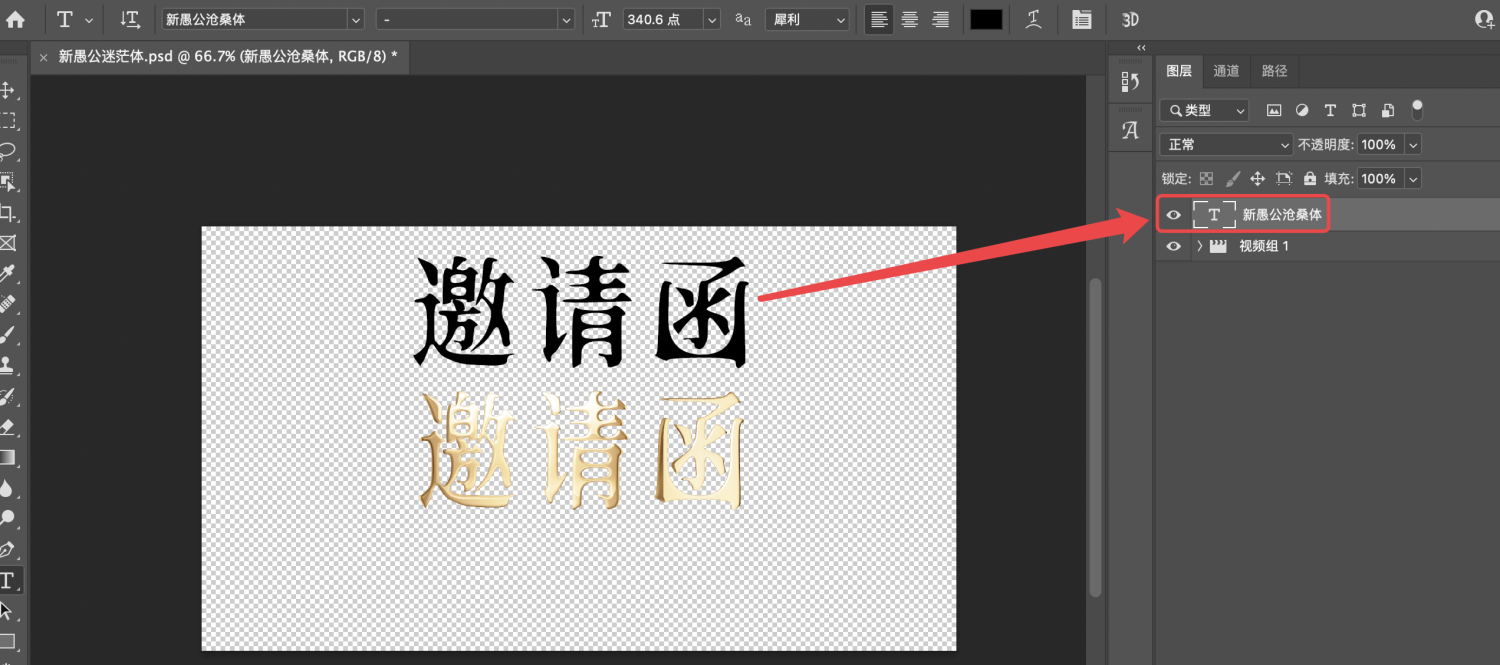Toggle text orientation button
1500x665 pixels.
pyautogui.click(x=130, y=19)
